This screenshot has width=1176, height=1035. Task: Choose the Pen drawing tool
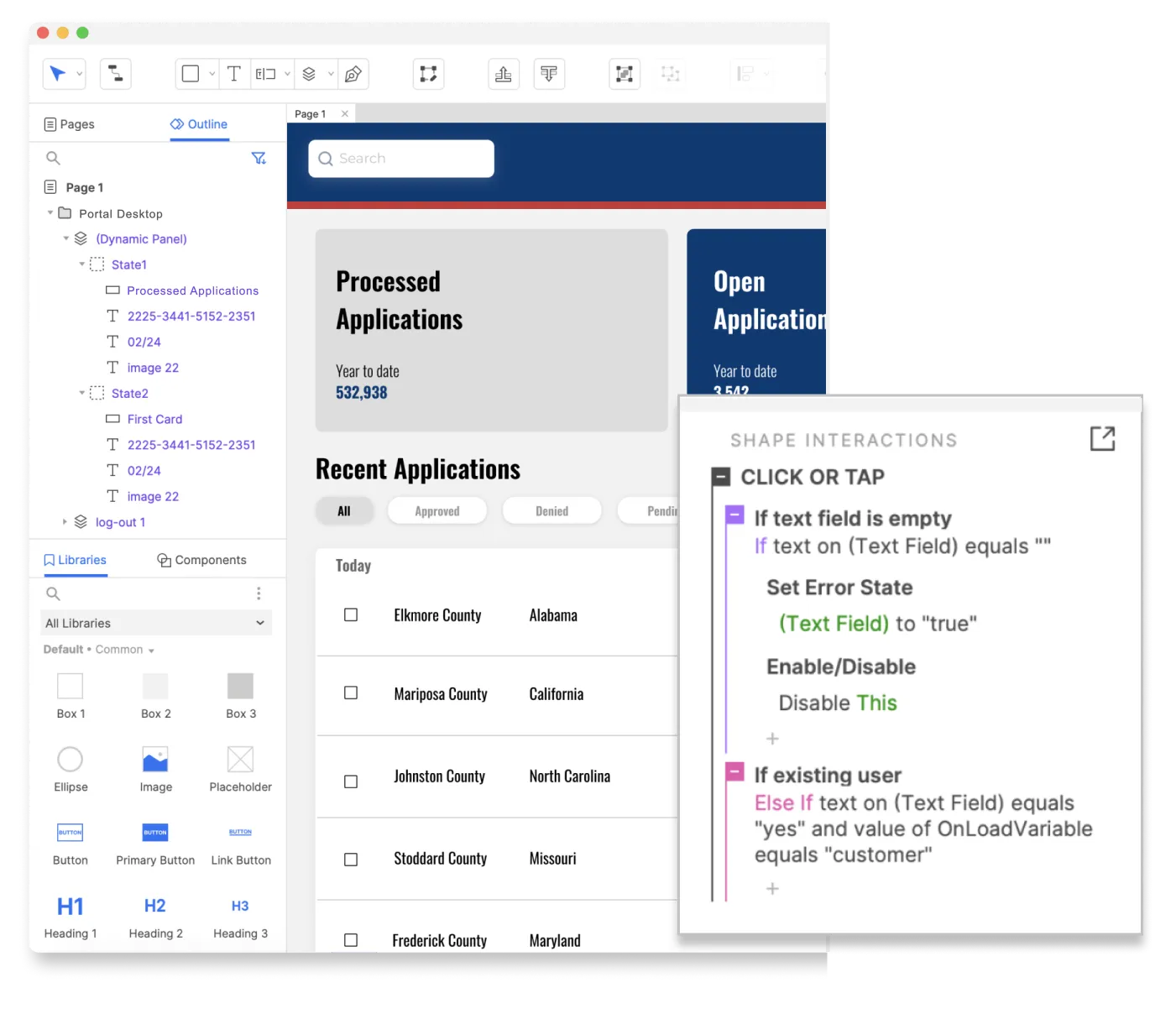[353, 74]
